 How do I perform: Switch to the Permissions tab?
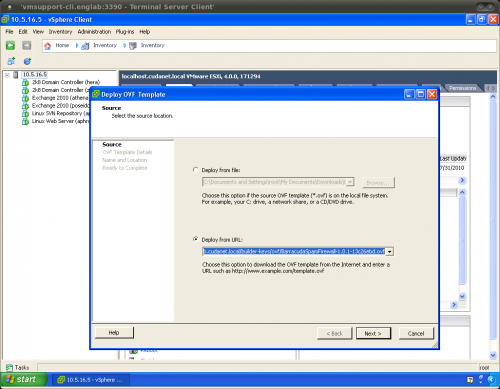pyautogui.click(x=462, y=88)
